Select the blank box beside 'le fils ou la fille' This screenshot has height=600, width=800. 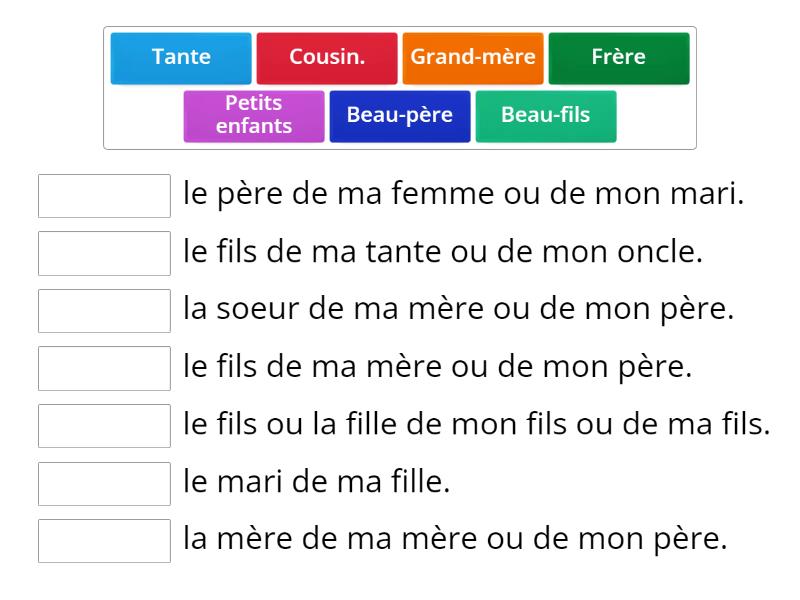104,425
